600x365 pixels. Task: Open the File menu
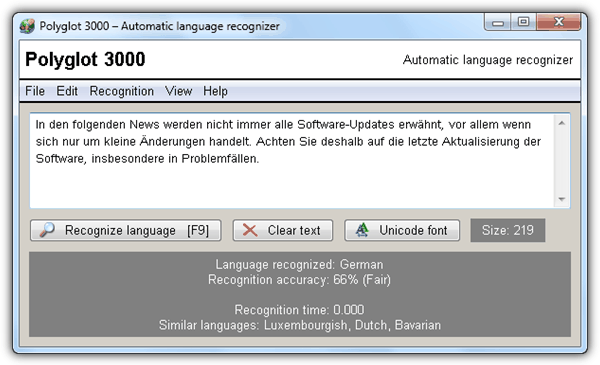35,91
